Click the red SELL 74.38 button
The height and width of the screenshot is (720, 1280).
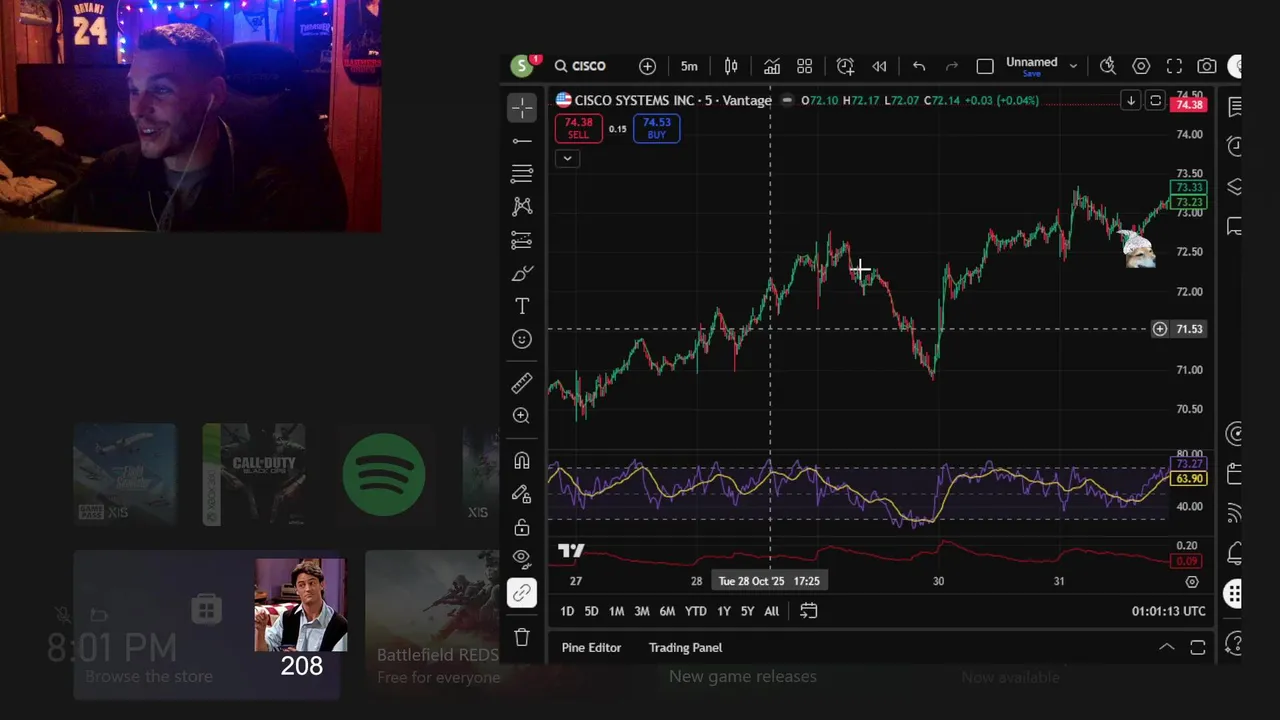pyautogui.click(x=578, y=128)
